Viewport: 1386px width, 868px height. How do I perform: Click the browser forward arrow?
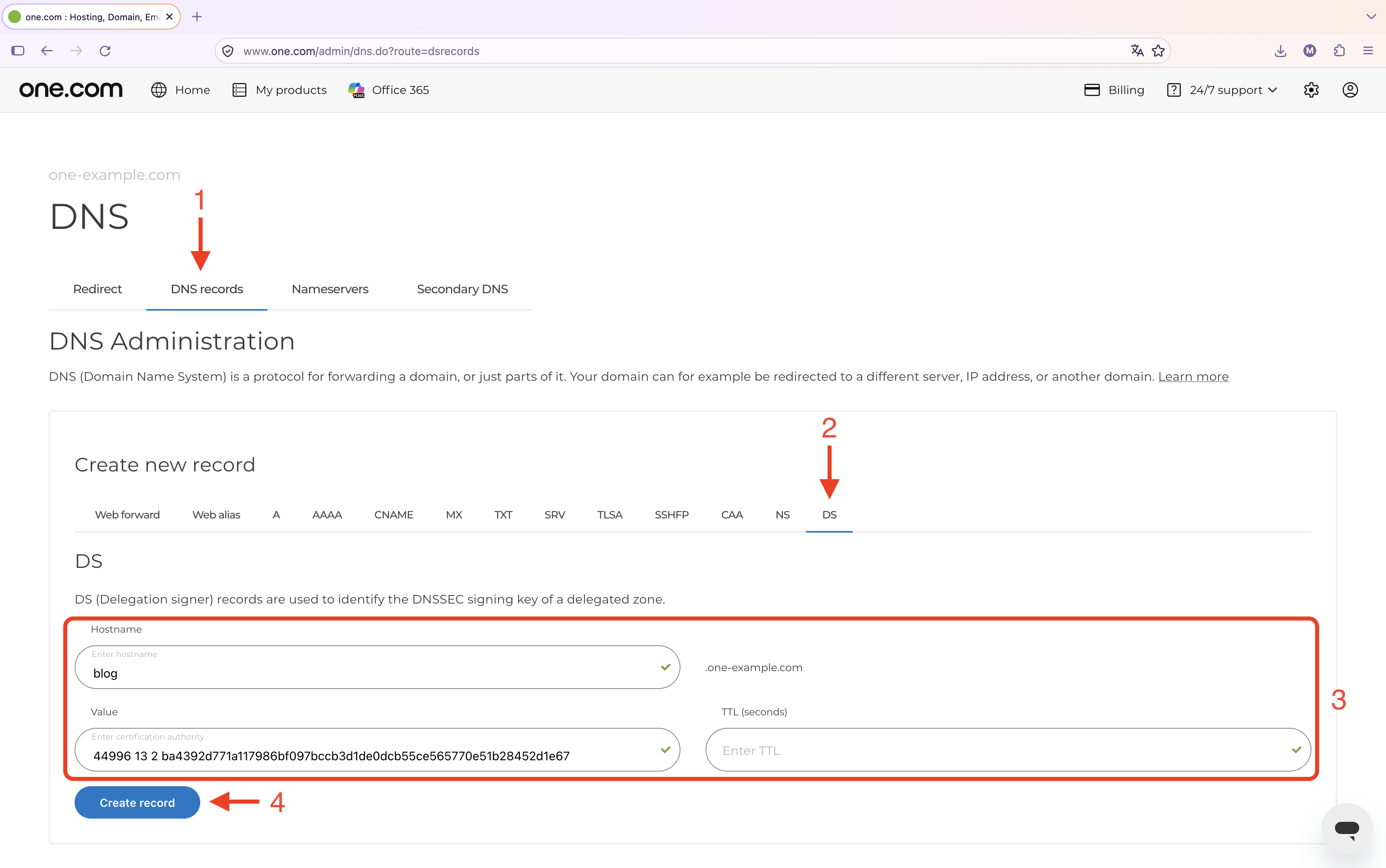[76, 51]
